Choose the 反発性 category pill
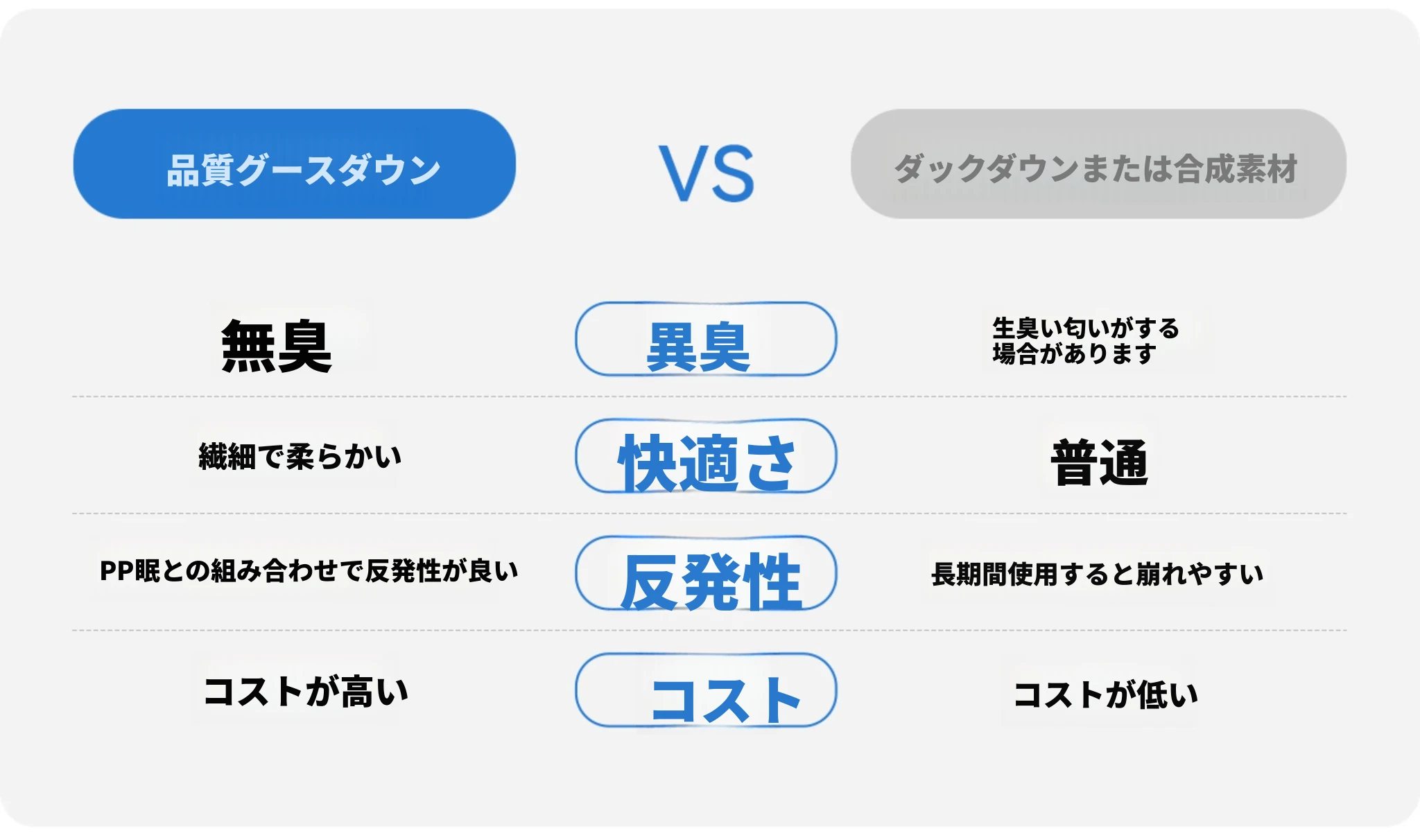The image size is (1420, 840). click(705, 574)
